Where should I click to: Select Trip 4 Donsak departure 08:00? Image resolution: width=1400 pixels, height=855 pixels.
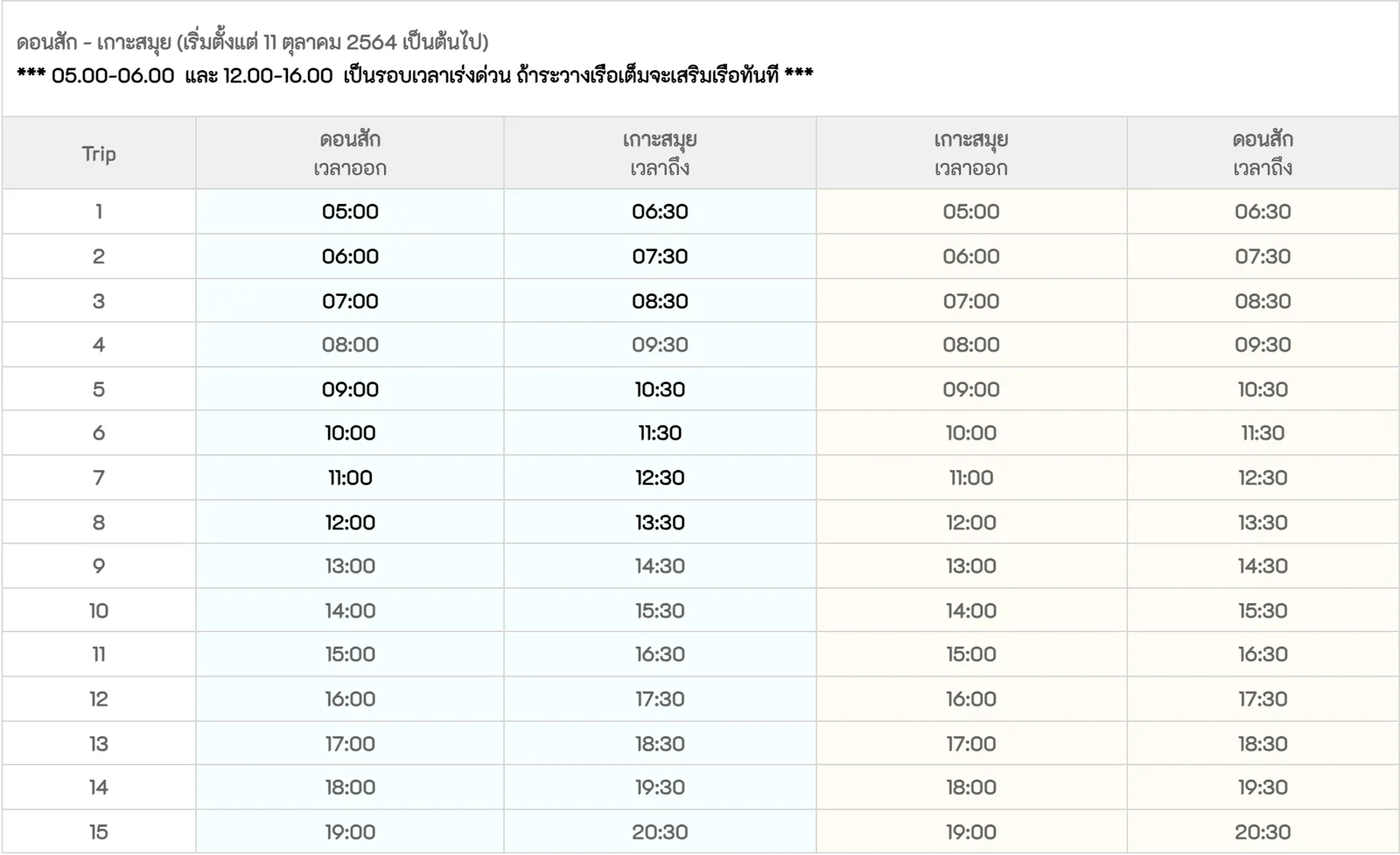pyautogui.click(x=350, y=345)
